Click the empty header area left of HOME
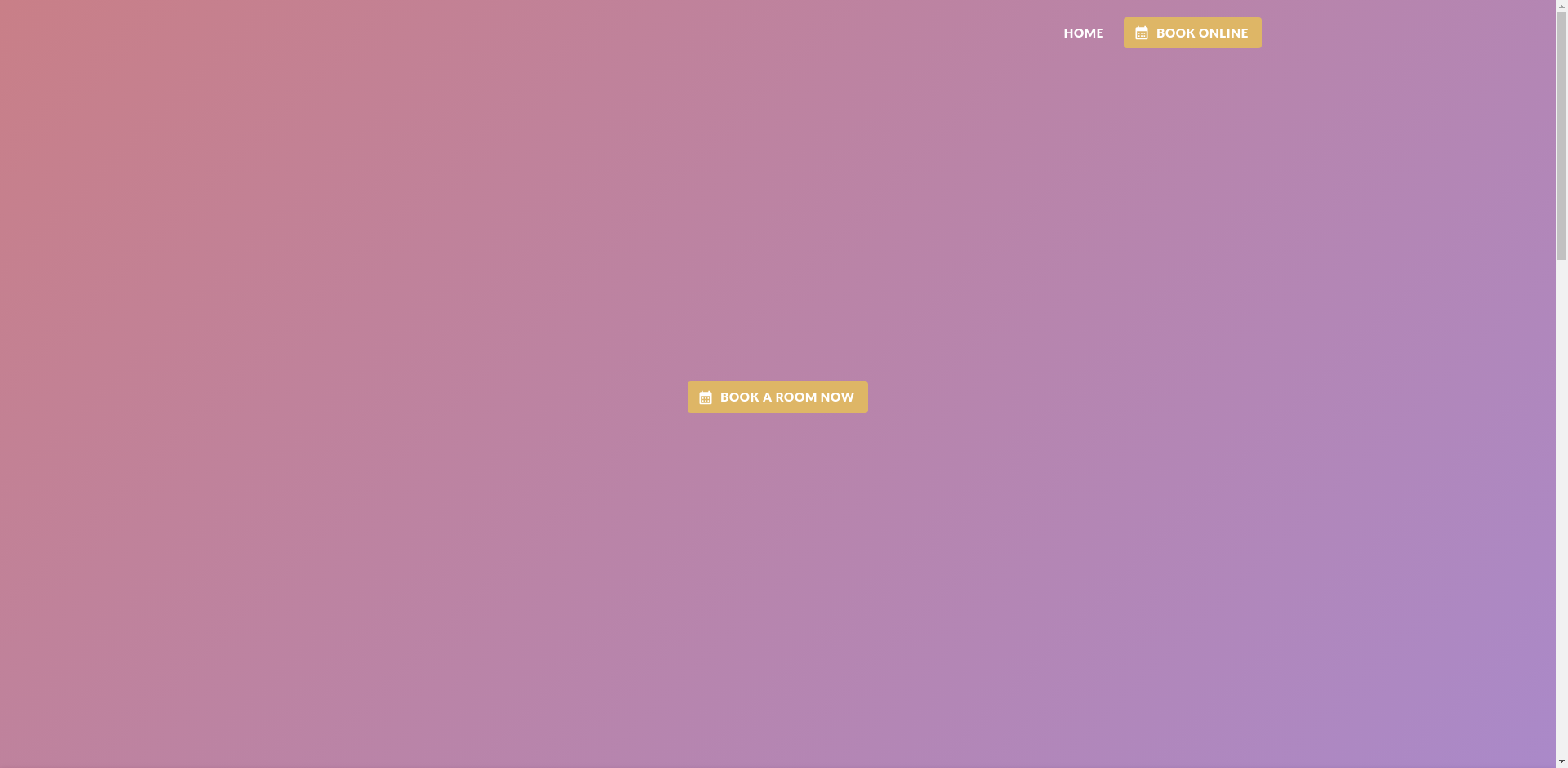Image resolution: width=1568 pixels, height=768 pixels. [x=572, y=33]
